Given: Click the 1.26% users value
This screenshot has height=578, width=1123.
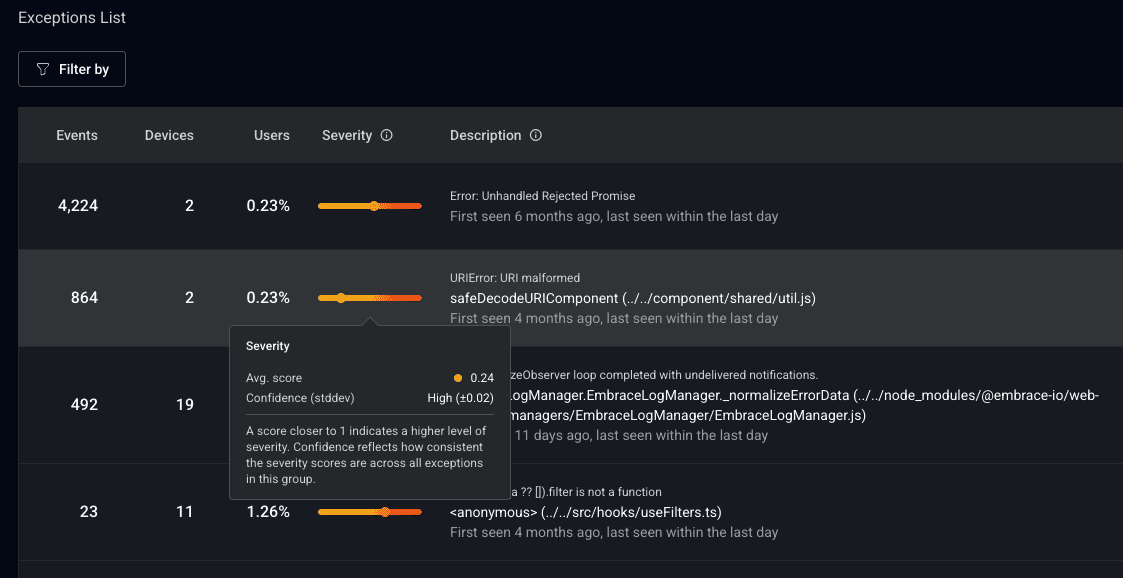Looking at the screenshot, I should click(268, 512).
